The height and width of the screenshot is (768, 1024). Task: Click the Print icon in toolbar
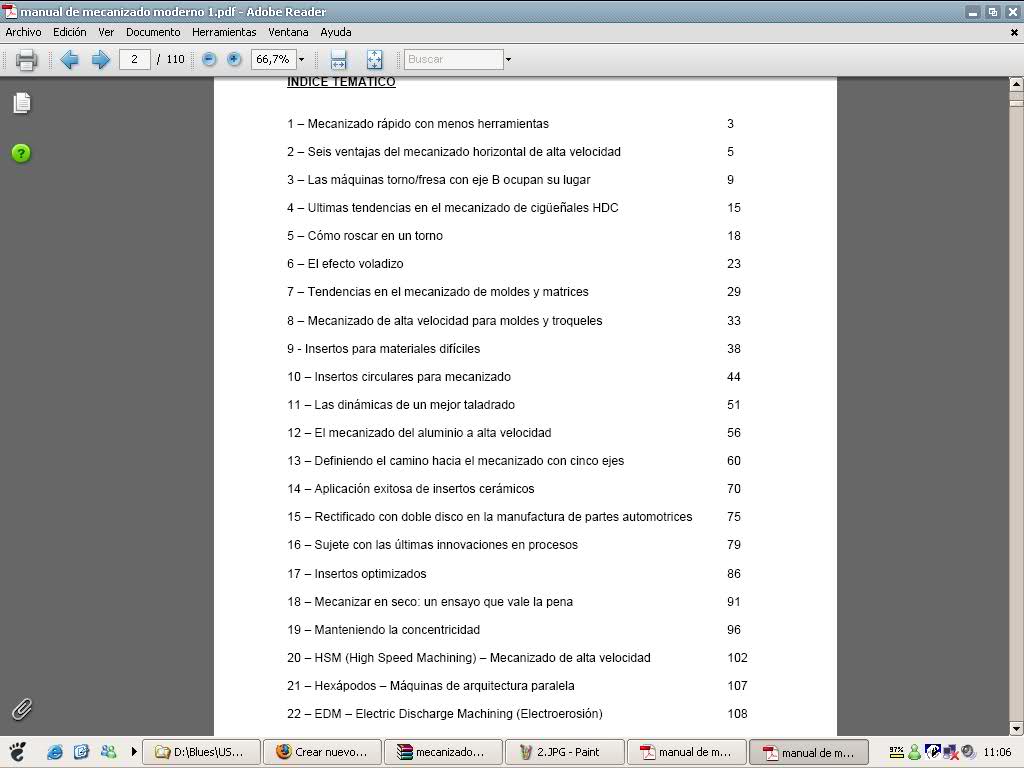click(x=26, y=59)
